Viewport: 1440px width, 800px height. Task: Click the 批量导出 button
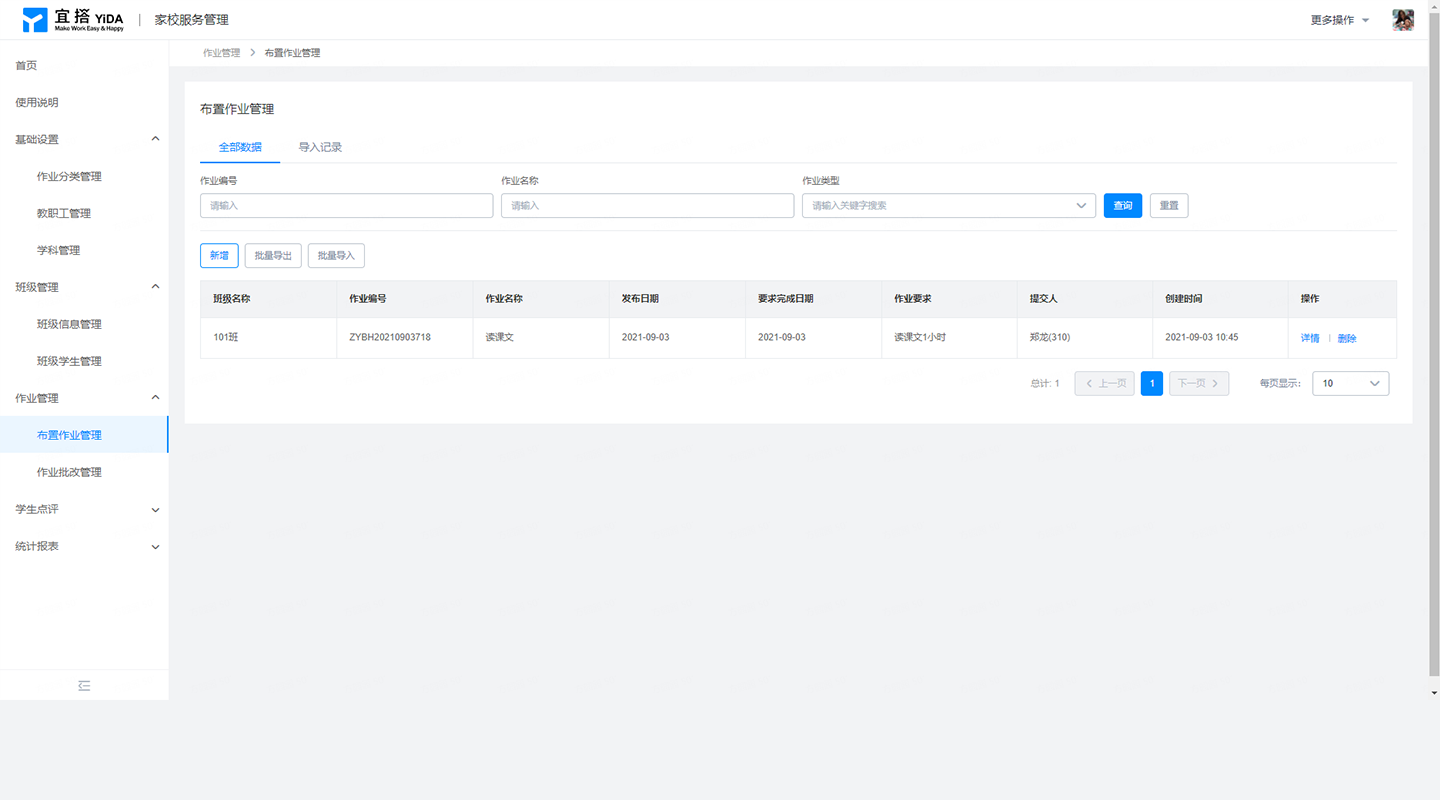coord(273,256)
